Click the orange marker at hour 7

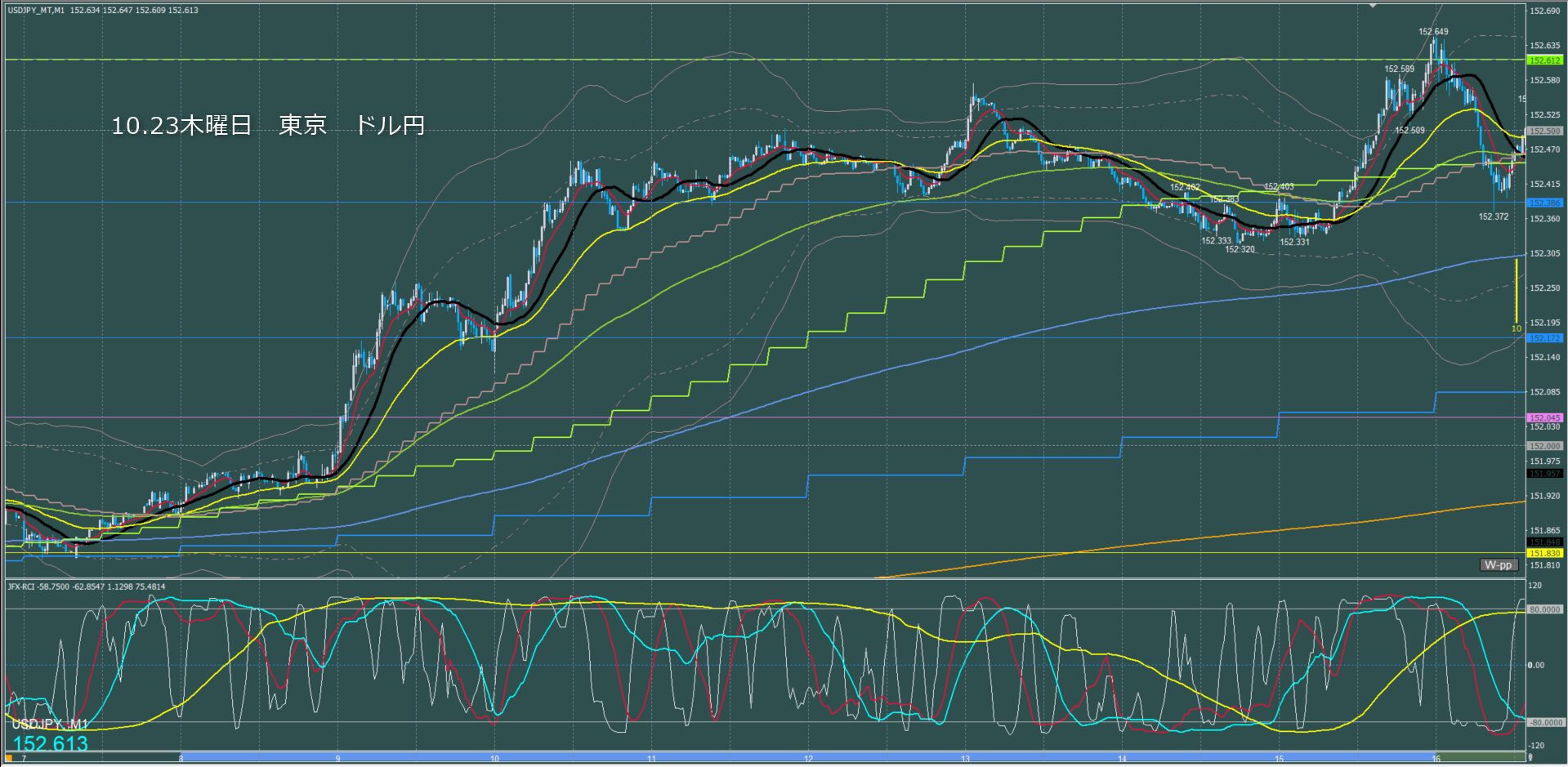point(9,759)
